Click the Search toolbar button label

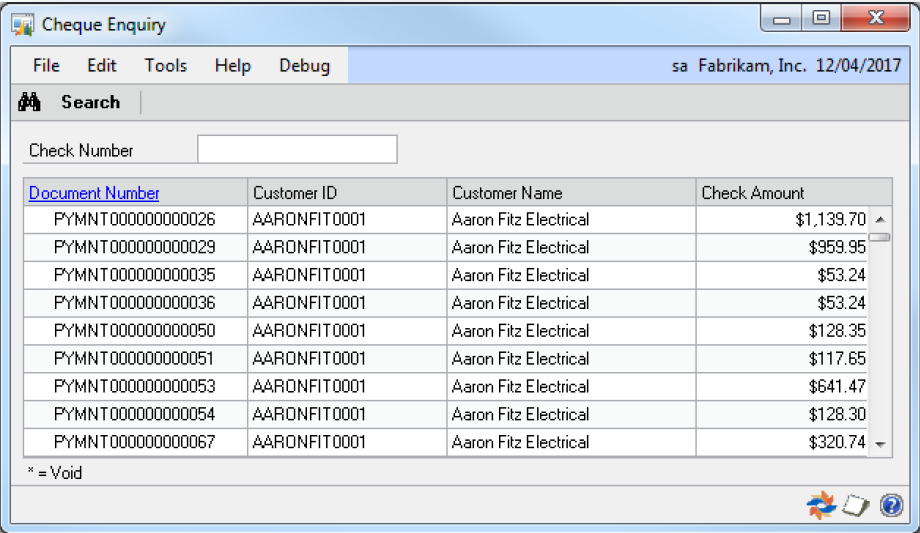coord(90,102)
